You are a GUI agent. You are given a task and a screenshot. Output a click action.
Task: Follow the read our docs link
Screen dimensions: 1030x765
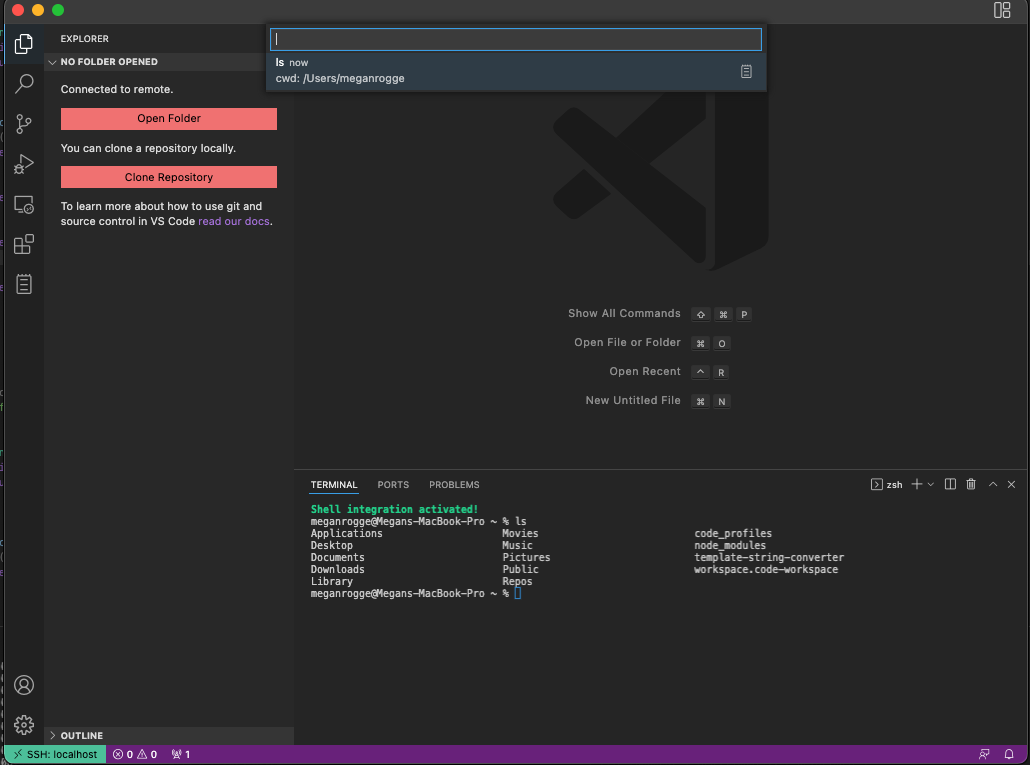pos(234,221)
